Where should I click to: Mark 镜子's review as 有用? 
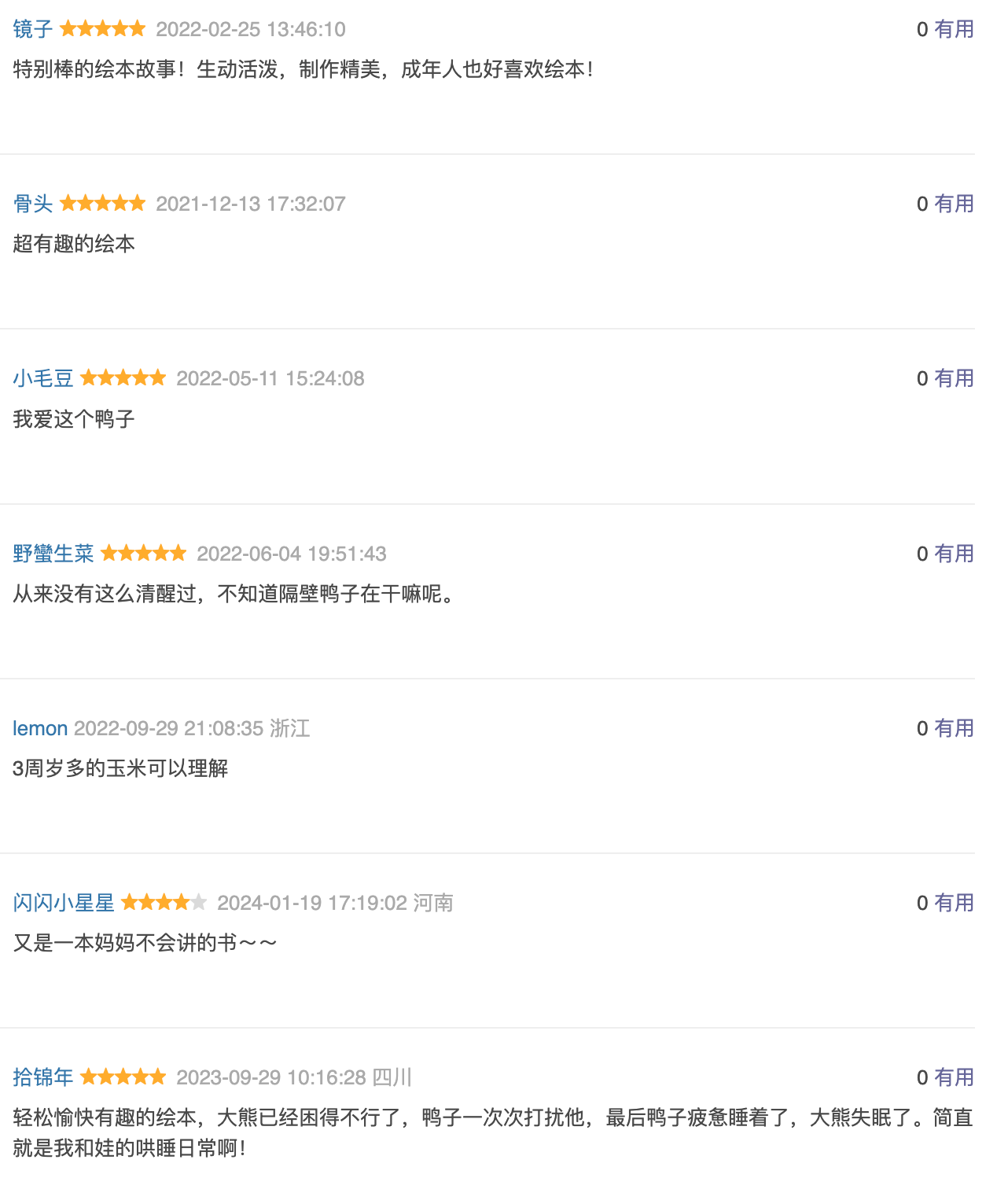pyautogui.click(x=954, y=29)
